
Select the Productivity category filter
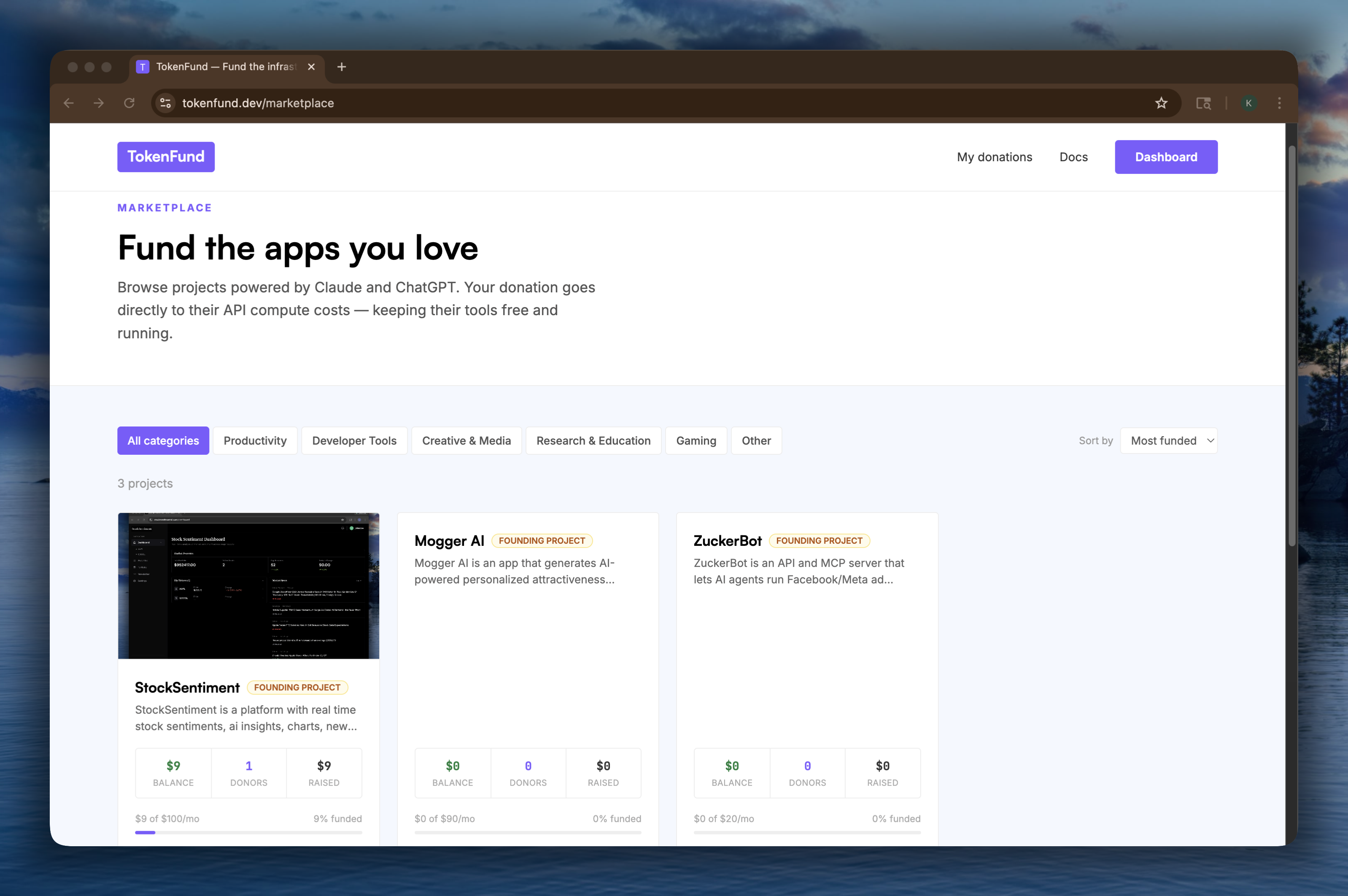pos(255,440)
